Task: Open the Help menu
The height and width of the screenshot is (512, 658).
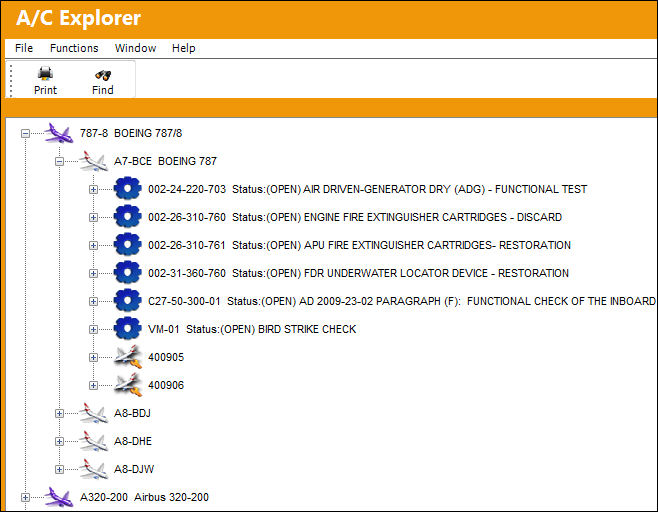Action: click(x=183, y=48)
